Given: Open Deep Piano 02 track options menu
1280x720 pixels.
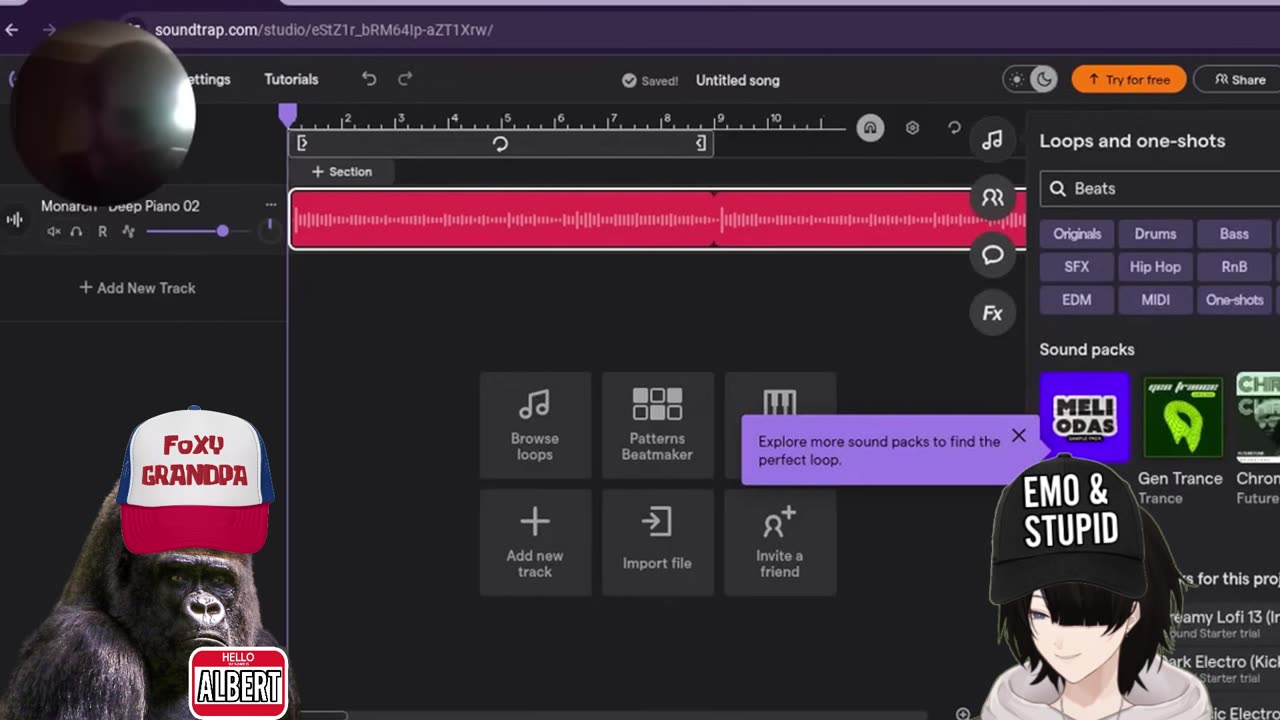Looking at the screenshot, I should click(x=271, y=204).
